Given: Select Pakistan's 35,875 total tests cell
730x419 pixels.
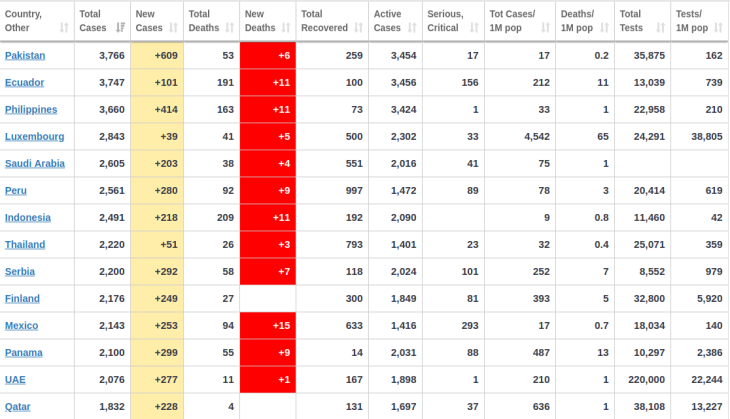Looking at the screenshot, I should pos(642,55).
